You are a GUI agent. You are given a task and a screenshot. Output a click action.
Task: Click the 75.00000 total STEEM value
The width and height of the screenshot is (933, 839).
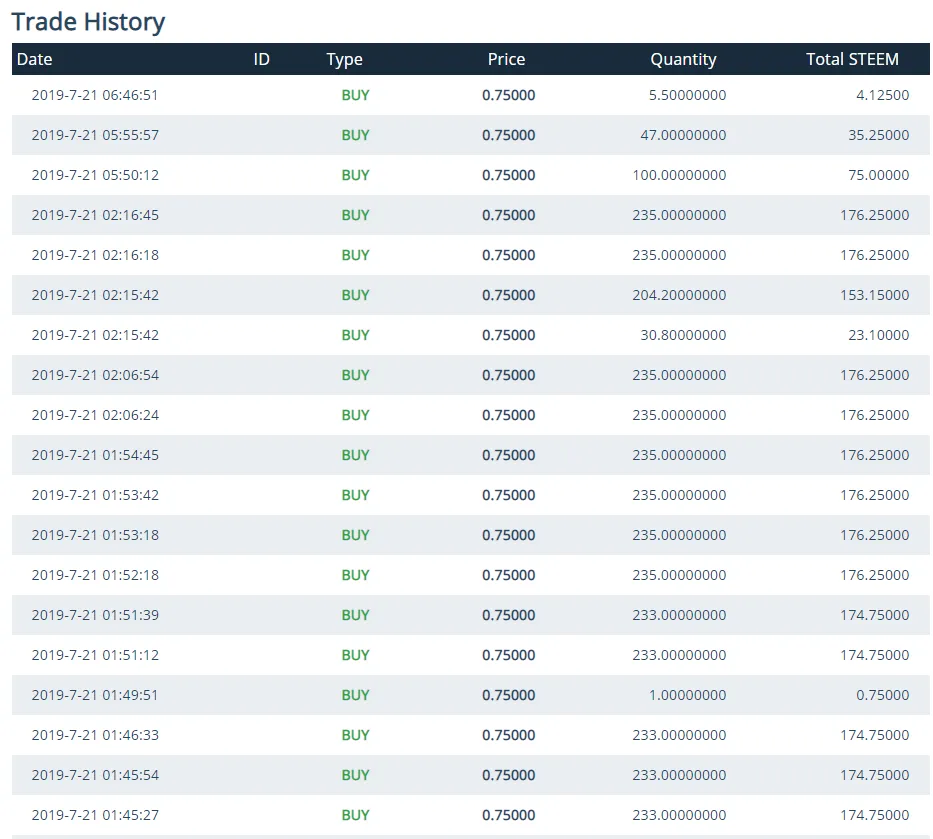878,175
